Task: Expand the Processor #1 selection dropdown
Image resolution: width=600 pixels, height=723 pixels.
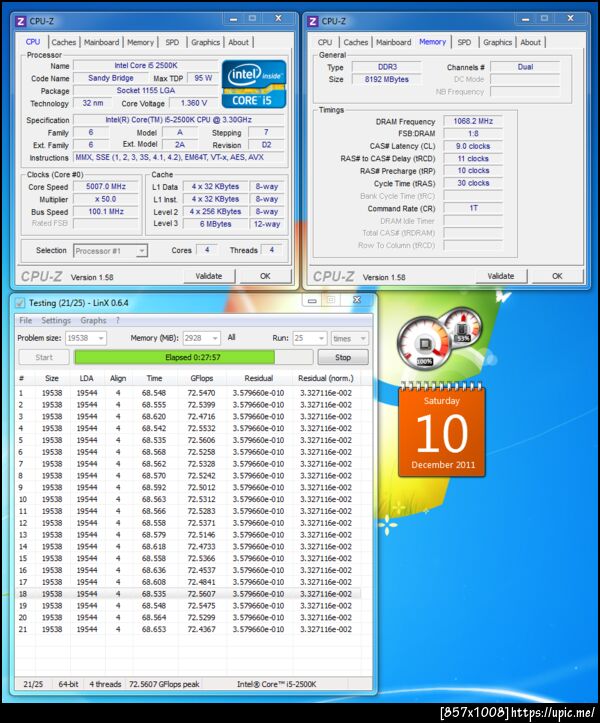Action: (x=142, y=251)
